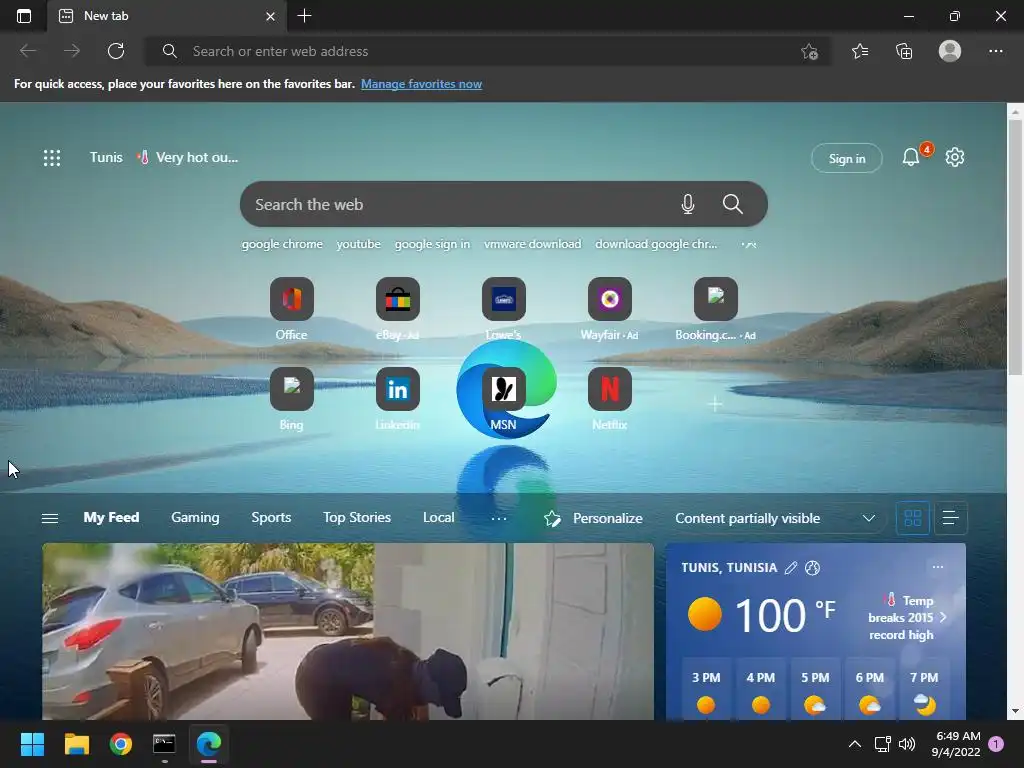The image size is (1024, 768).
Task: Open the car theft news story thumbnail
Action: tap(348, 632)
